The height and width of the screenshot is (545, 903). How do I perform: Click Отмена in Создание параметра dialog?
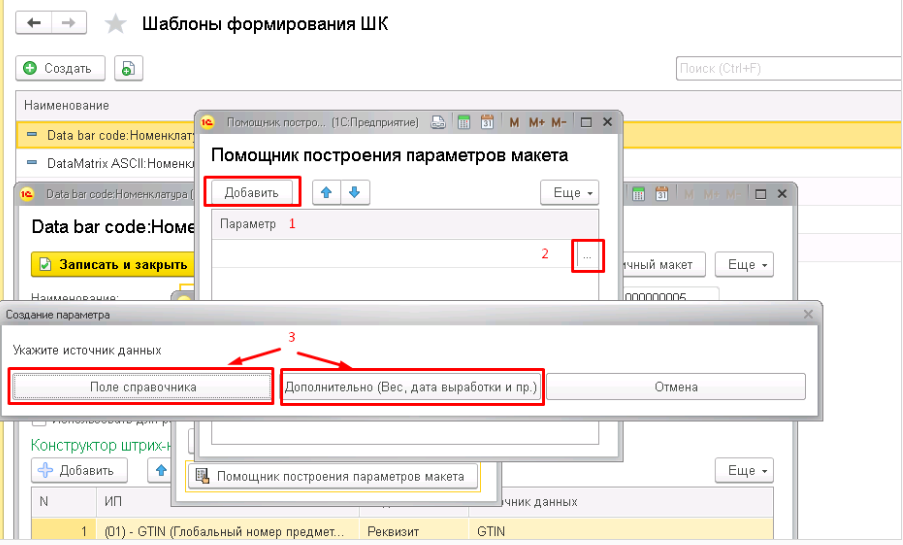pyautogui.click(x=676, y=387)
